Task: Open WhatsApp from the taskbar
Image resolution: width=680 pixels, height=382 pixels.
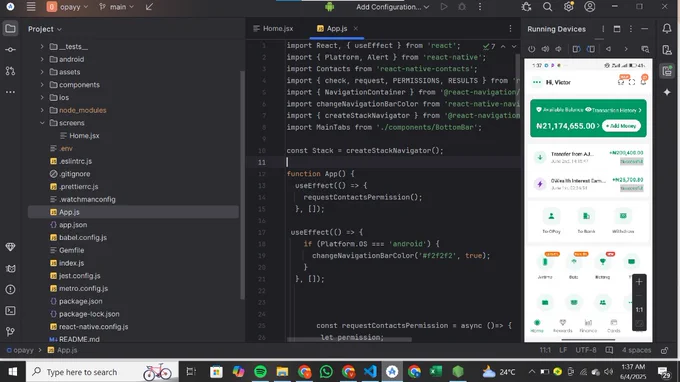Action: tap(326, 372)
